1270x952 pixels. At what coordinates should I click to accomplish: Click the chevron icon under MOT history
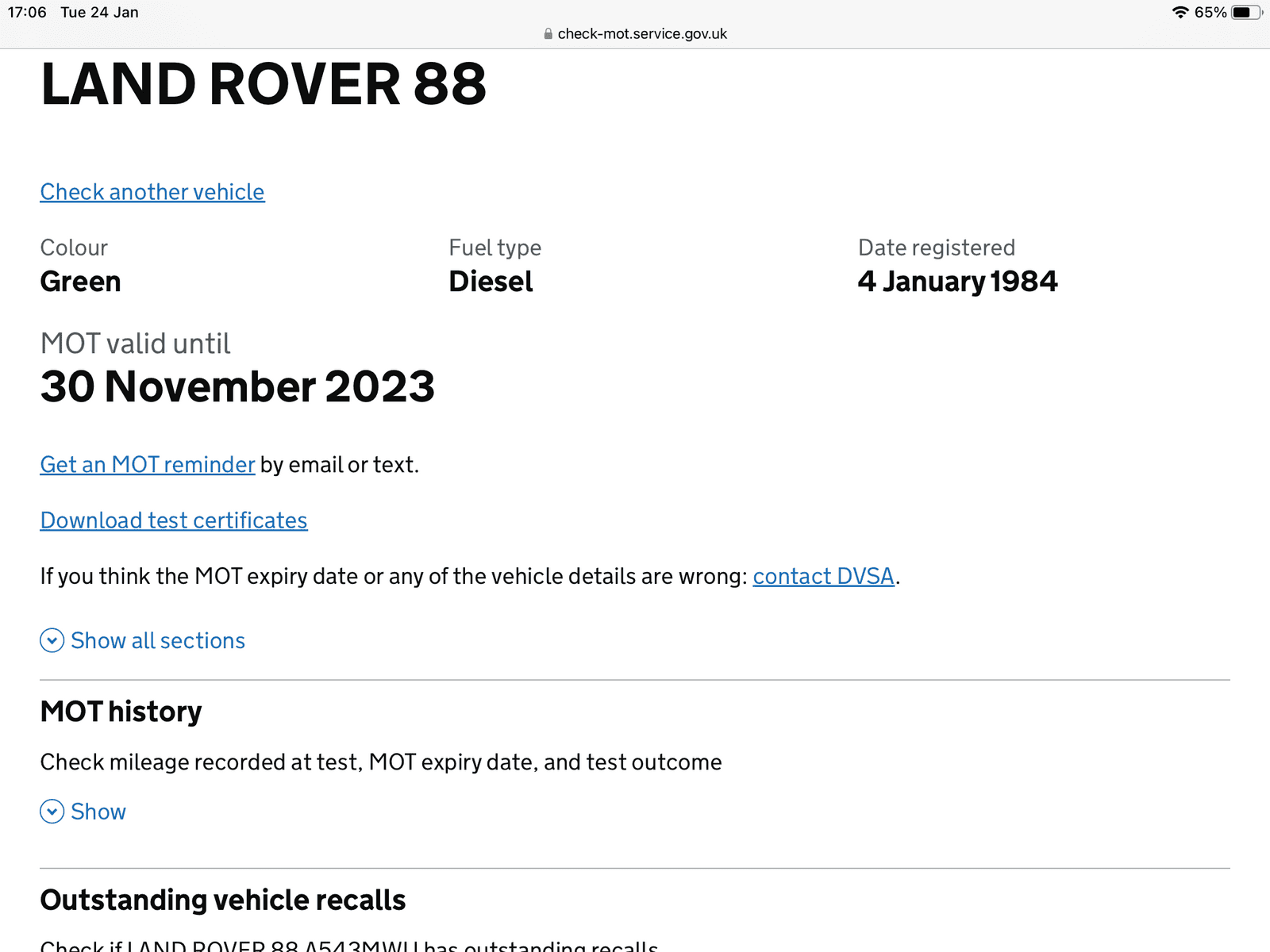52,812
